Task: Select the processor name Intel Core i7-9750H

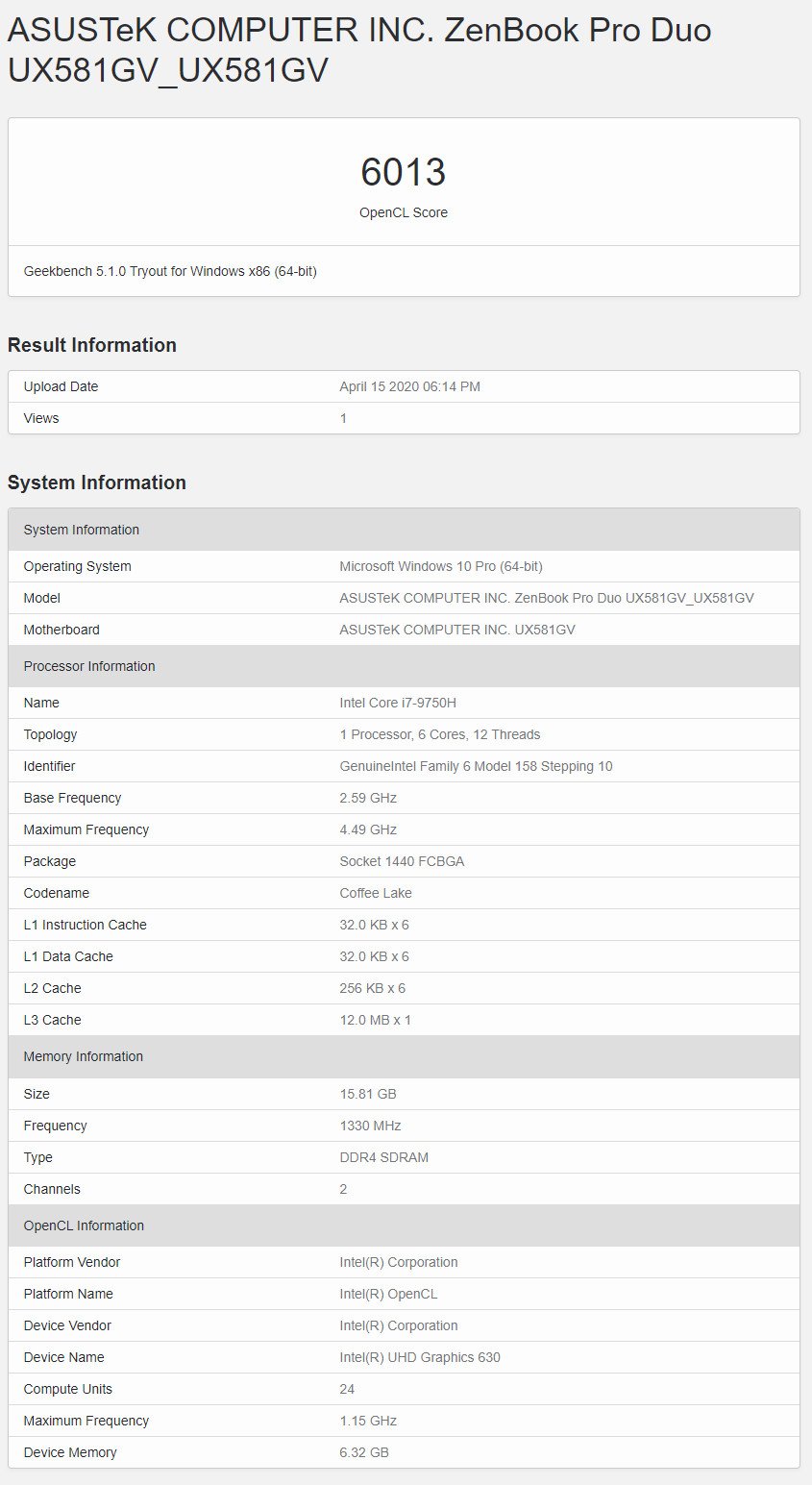Action: [398, 703]
